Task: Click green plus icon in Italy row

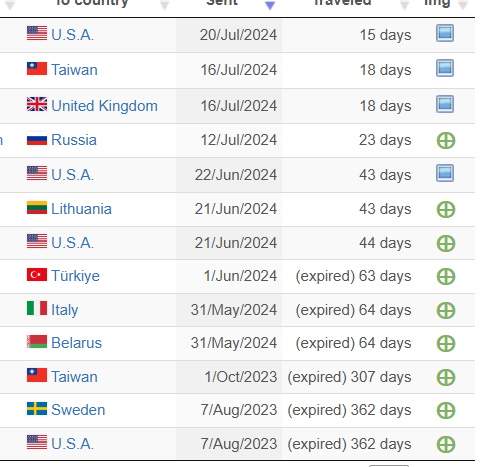Action: (446, 311)
